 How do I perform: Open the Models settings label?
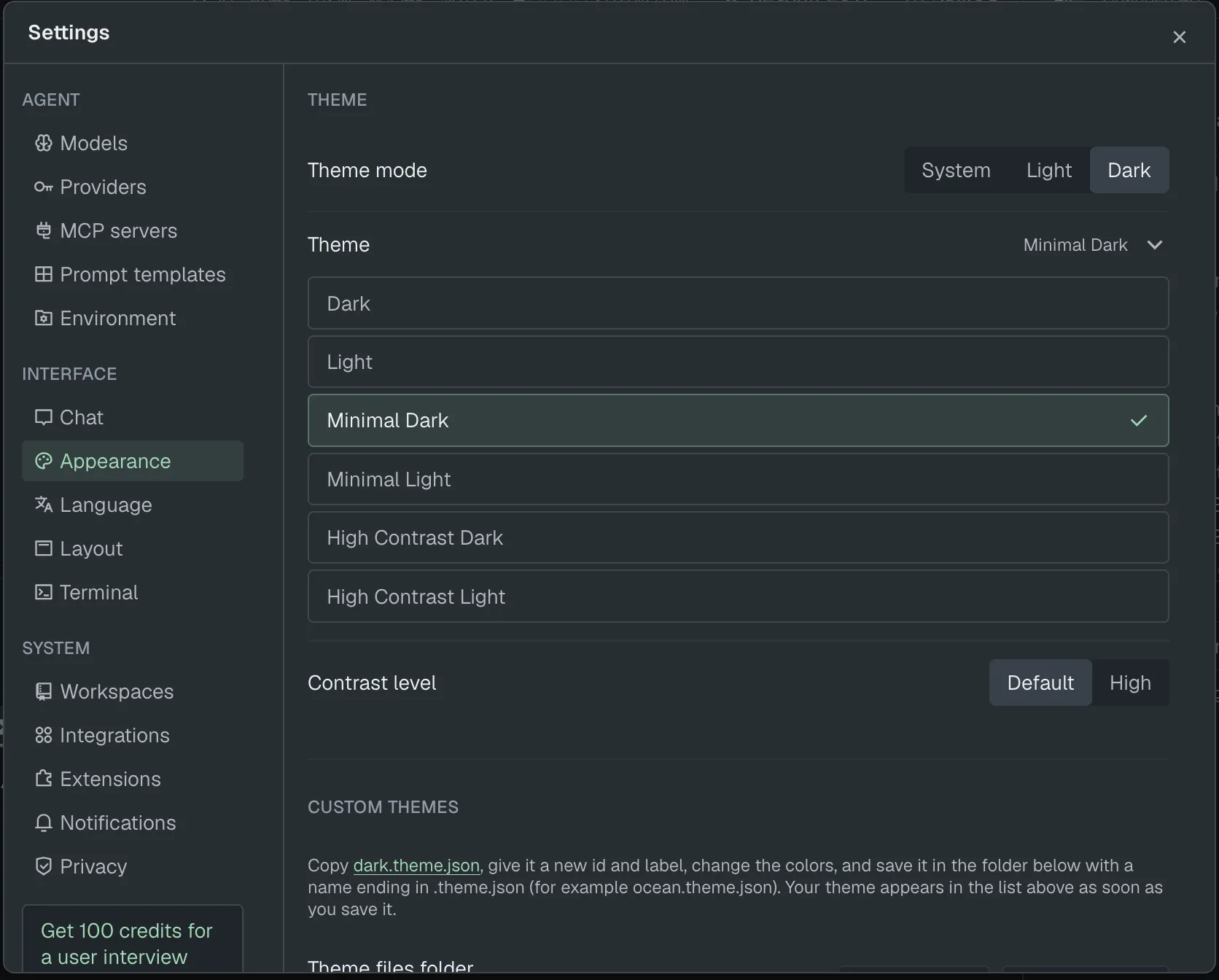(x=94, y=143)
